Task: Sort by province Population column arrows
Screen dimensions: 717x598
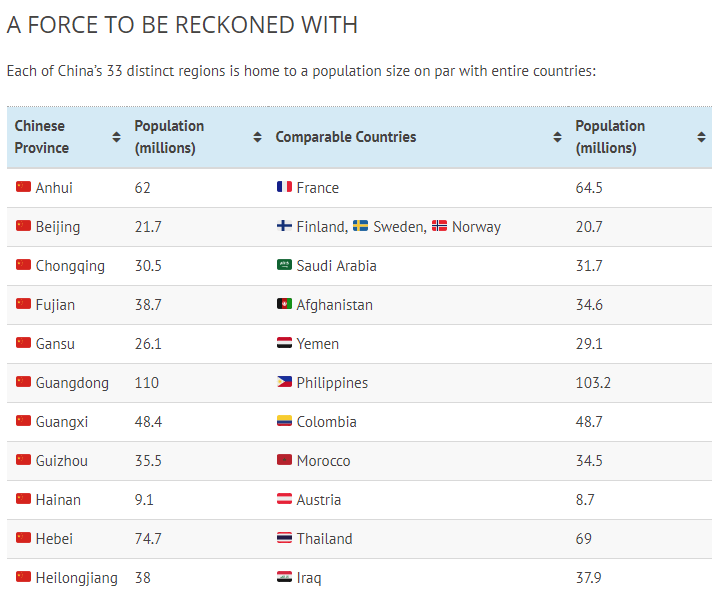Action: coord(257,137)
